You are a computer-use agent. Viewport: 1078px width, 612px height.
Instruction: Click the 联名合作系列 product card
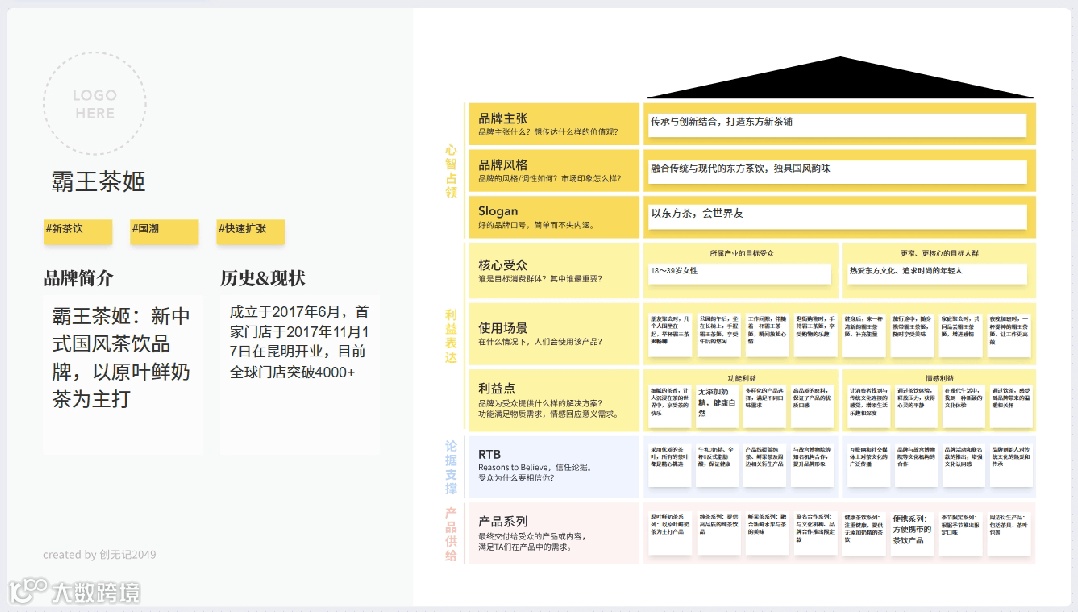[815, 533]
